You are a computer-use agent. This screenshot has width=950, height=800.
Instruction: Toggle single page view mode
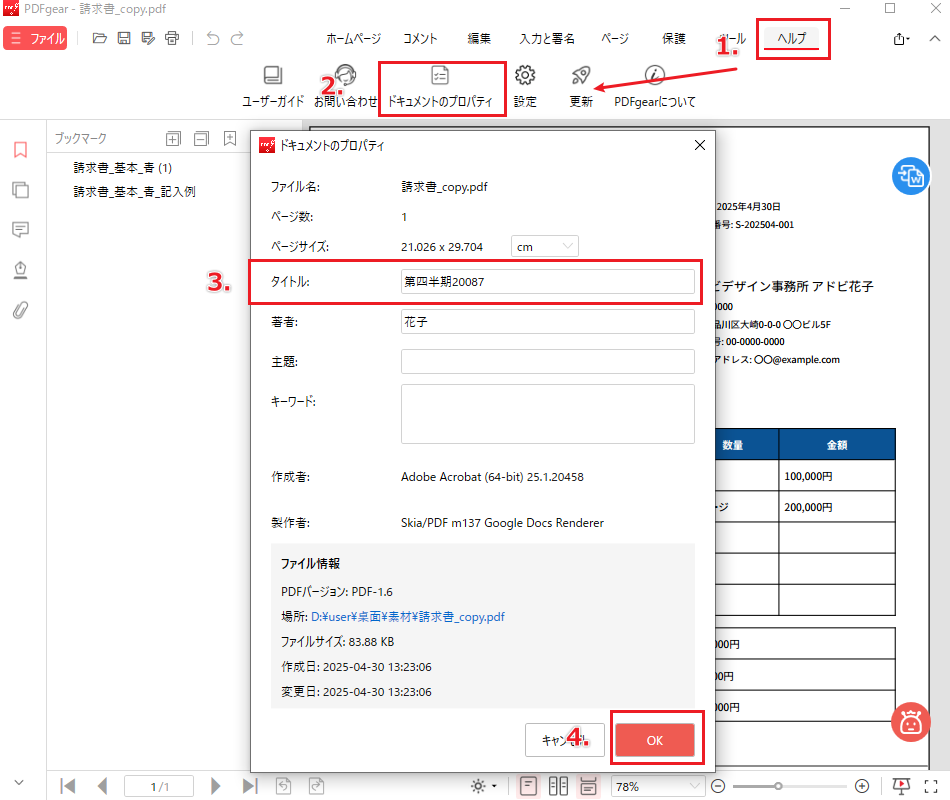click(528, 786)
